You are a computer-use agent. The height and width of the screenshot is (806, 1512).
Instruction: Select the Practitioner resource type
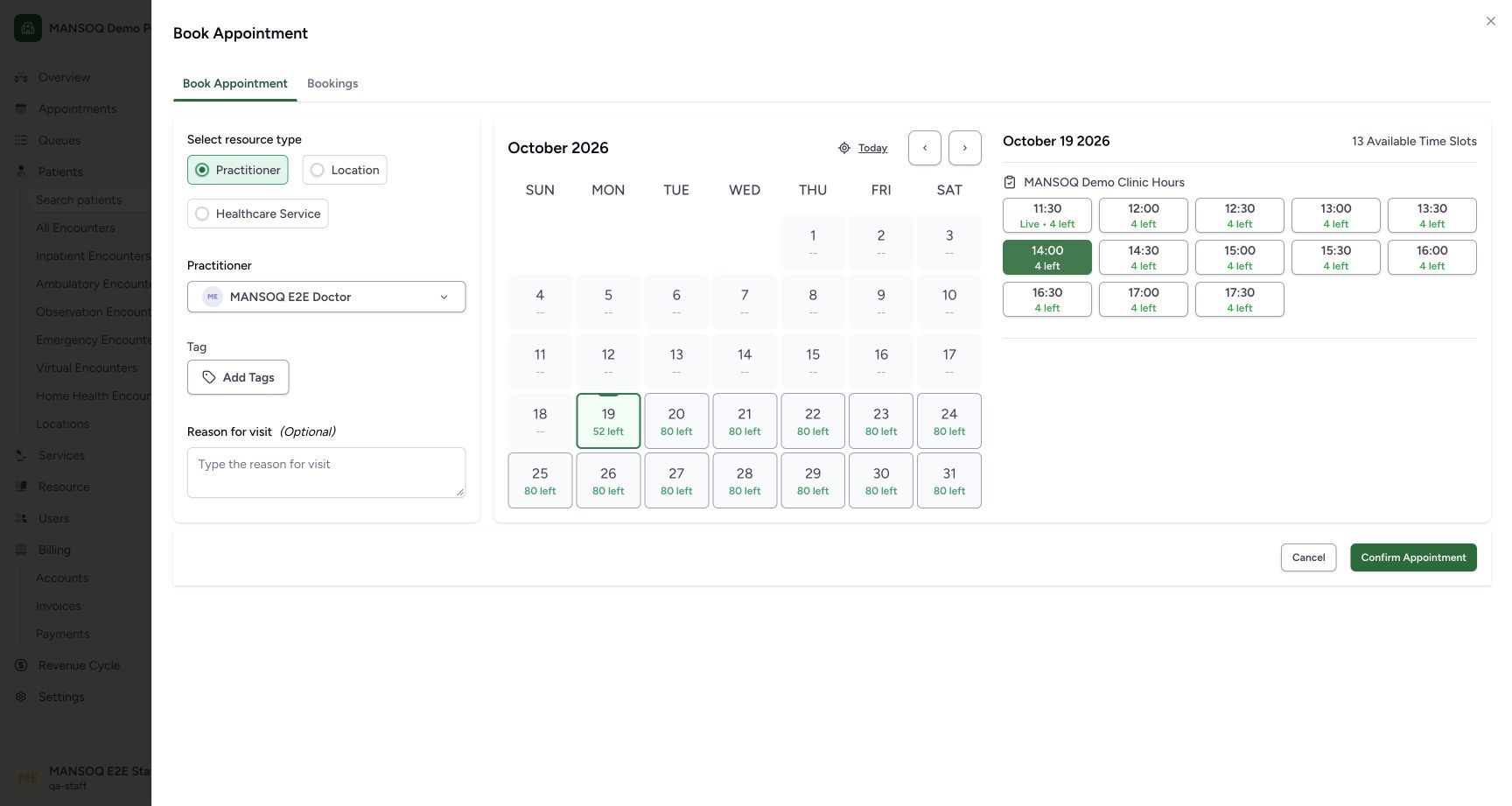coord(238,170)
